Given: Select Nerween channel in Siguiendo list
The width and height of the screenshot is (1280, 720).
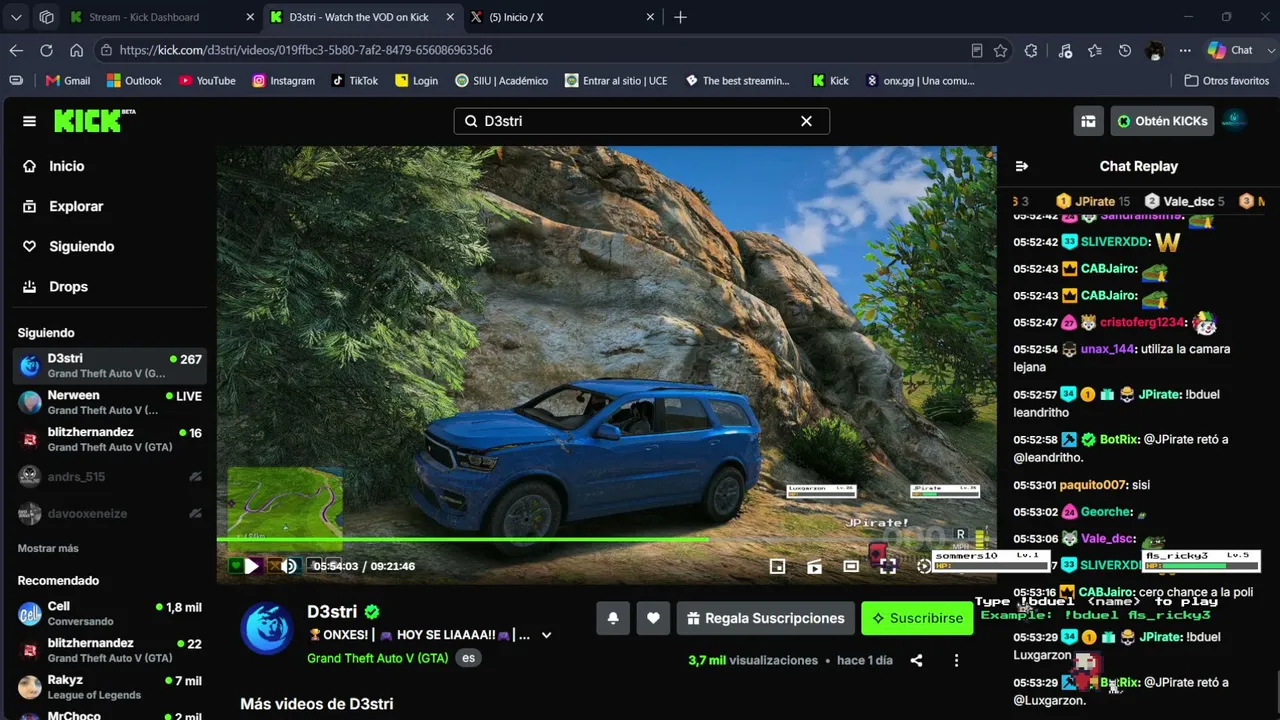Looking at the screenshot, I should [110, 402].
